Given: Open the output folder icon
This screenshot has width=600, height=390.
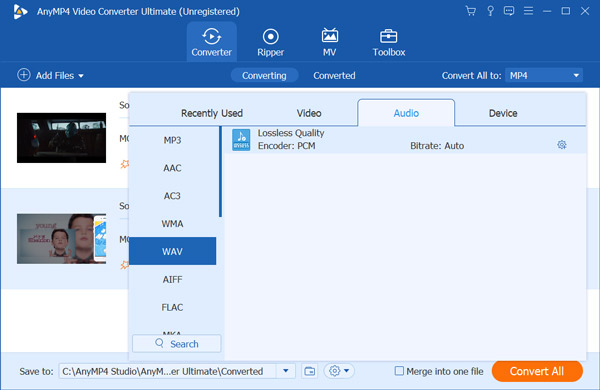Looking at the screenshot, I should click(x=309, y=371).
